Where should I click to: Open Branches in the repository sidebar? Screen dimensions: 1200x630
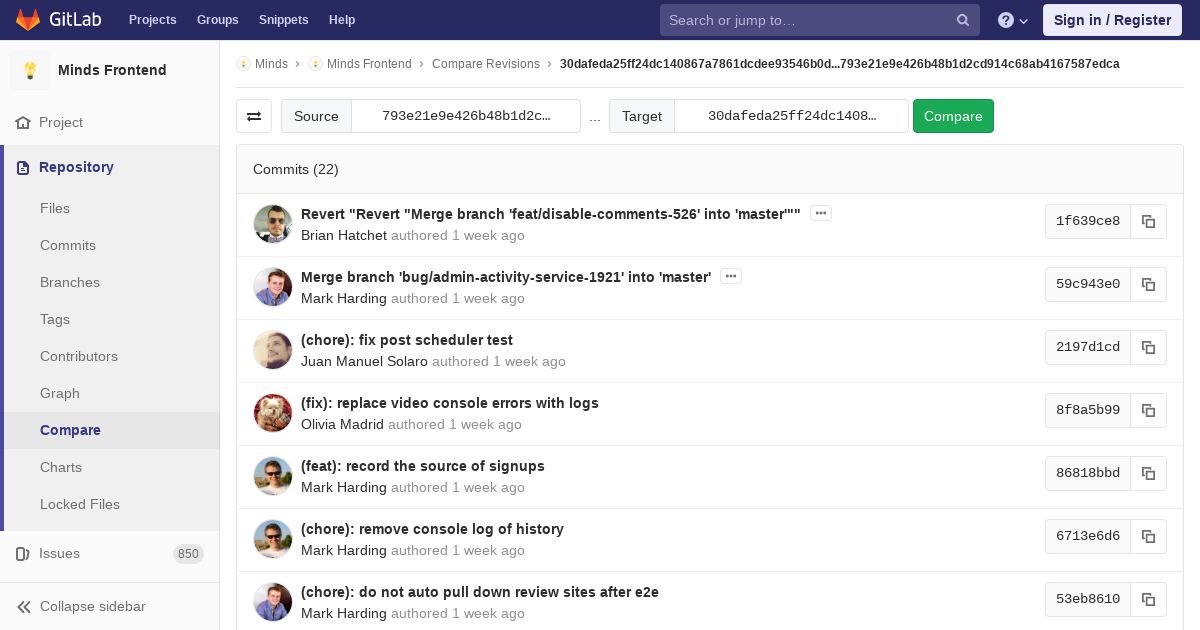[x=70, y=282]
